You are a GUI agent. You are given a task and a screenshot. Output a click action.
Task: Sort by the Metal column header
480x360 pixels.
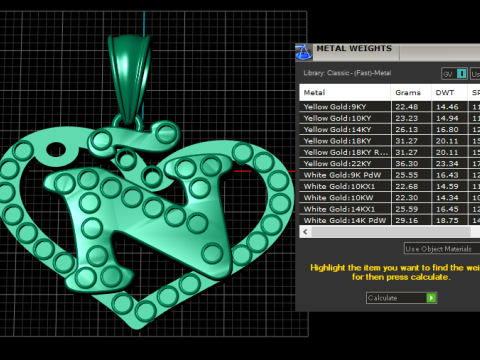pos(345,92)
